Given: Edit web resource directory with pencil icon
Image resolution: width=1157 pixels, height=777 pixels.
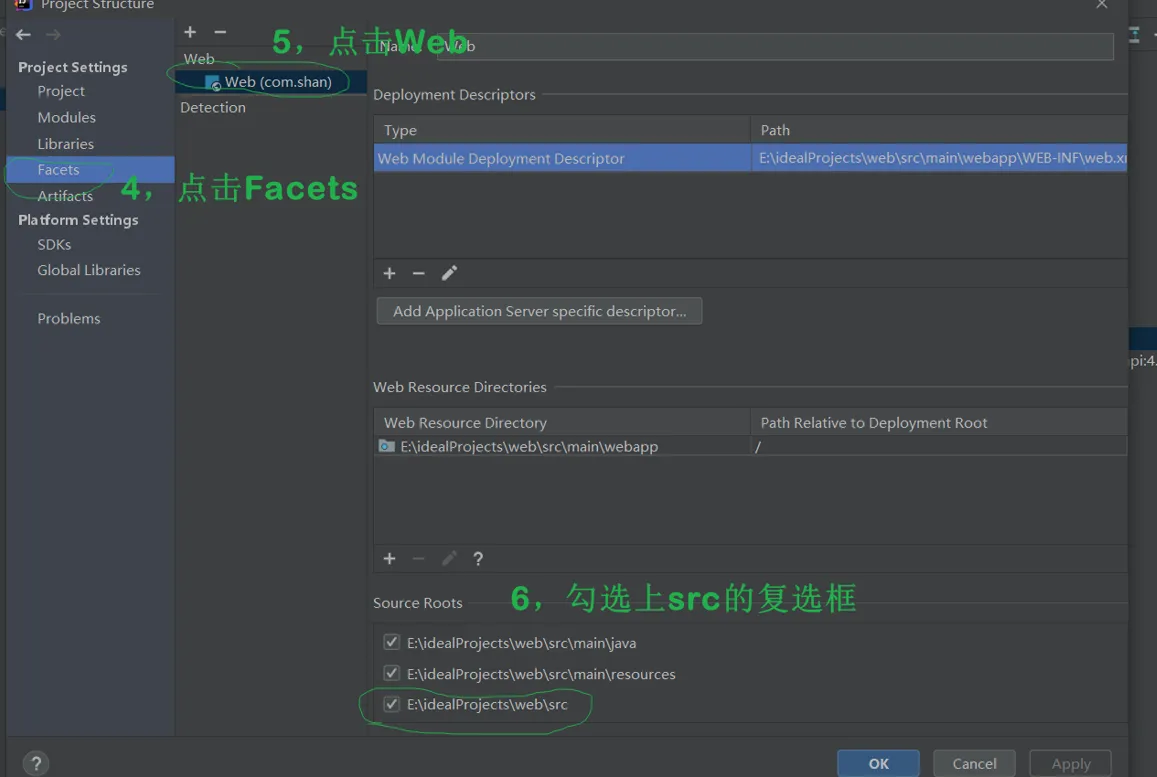Looking at the screenshot, I should pyautogui.click(x=449, y=559).
